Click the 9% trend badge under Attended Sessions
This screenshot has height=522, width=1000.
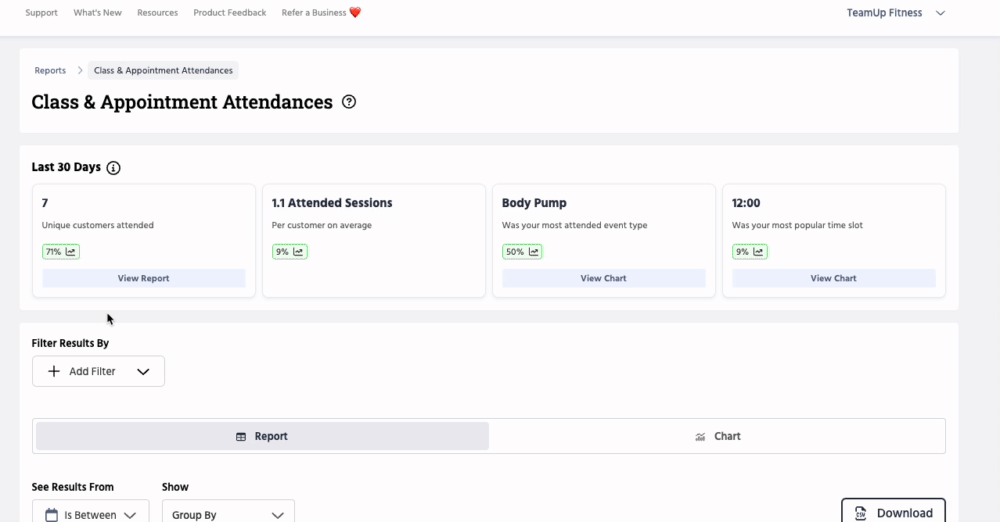[x=290, y=252]
